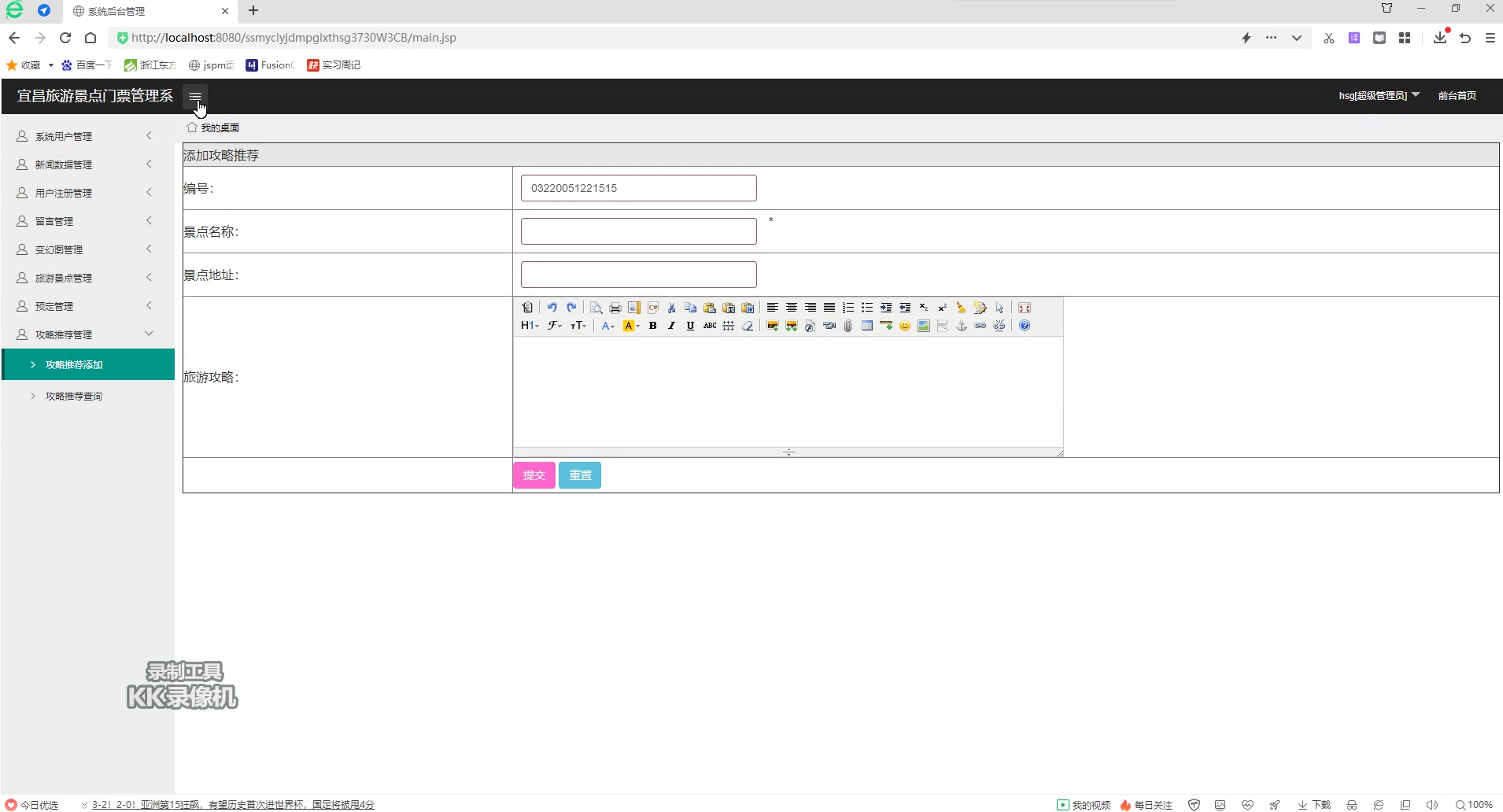Screen dimensions: 1503x812
Task: Attach a file with the paperclip icon
Action: (848, 326)
